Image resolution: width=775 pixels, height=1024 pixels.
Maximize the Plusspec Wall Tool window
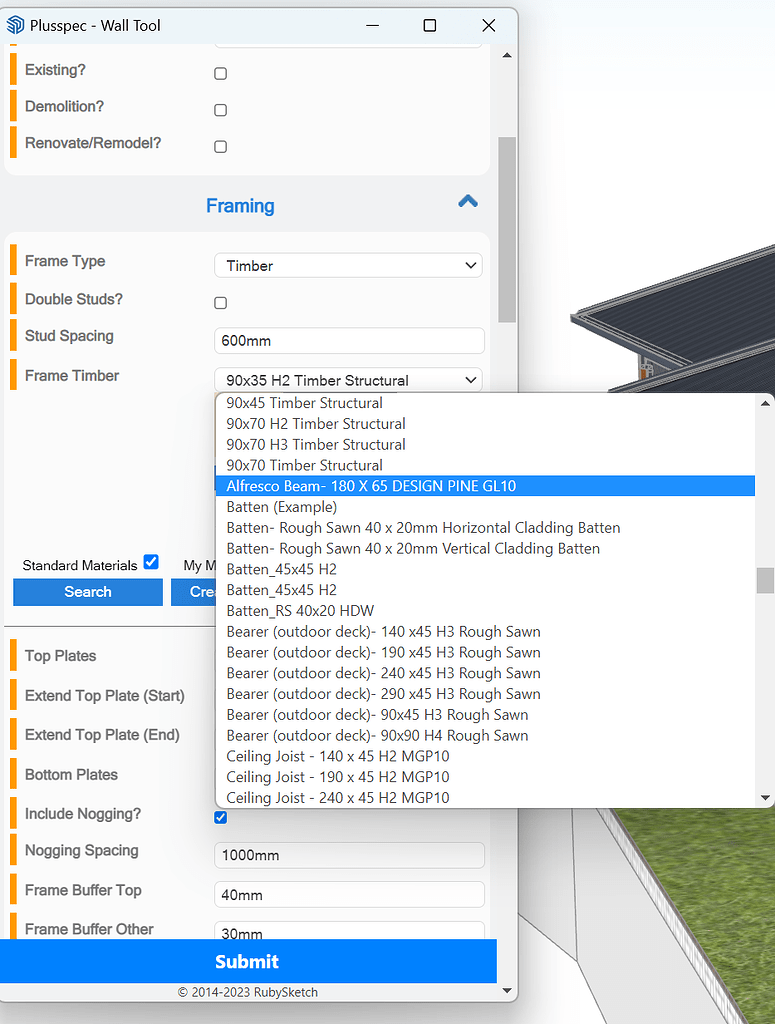[429, 25]
